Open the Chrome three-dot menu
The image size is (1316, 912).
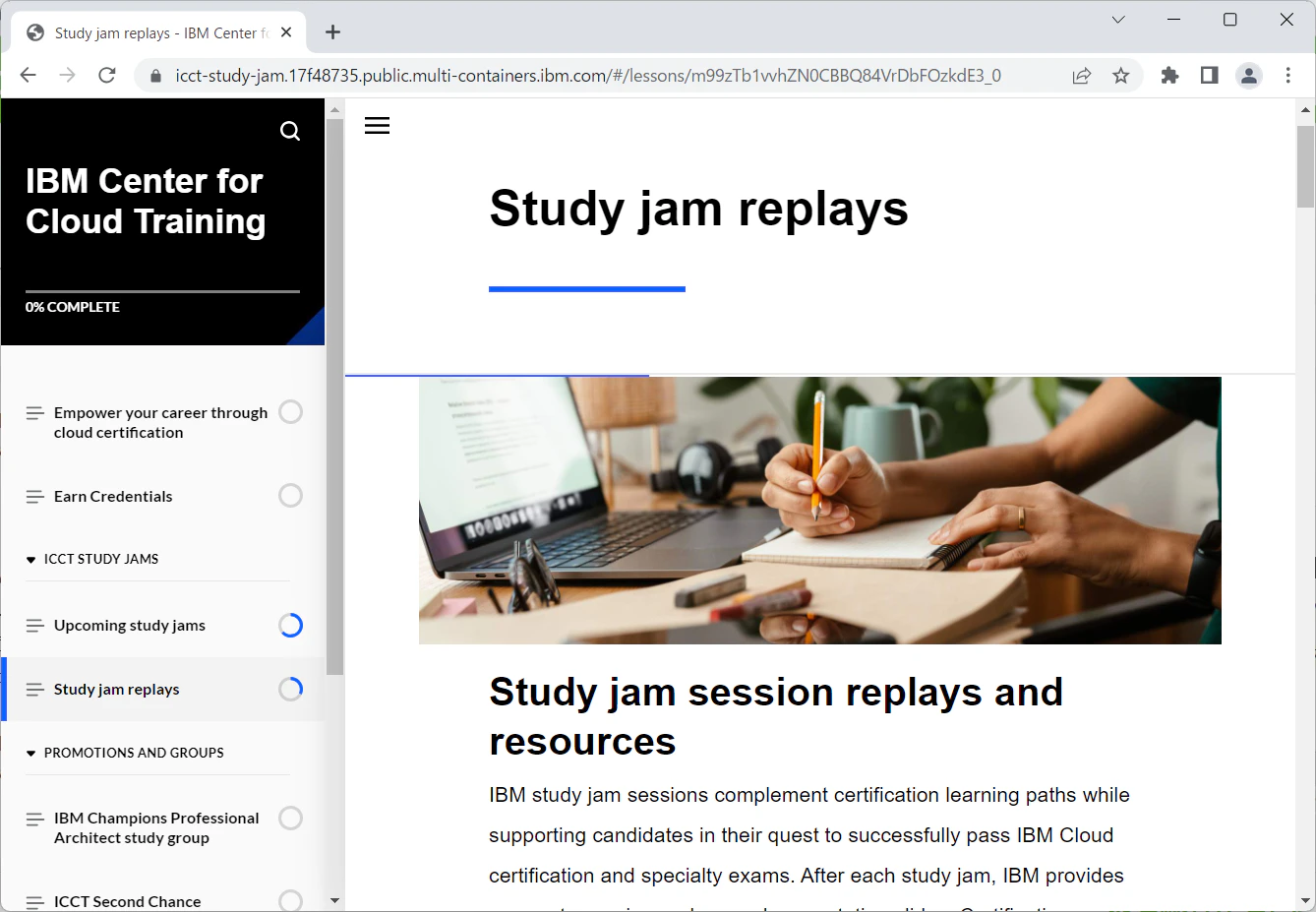point(1288,76)
